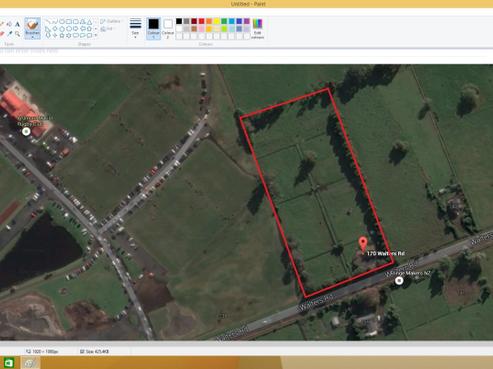Pick the Line shape
The height and width of the screenshot is (369, 493).
click(x=48, y=21)
